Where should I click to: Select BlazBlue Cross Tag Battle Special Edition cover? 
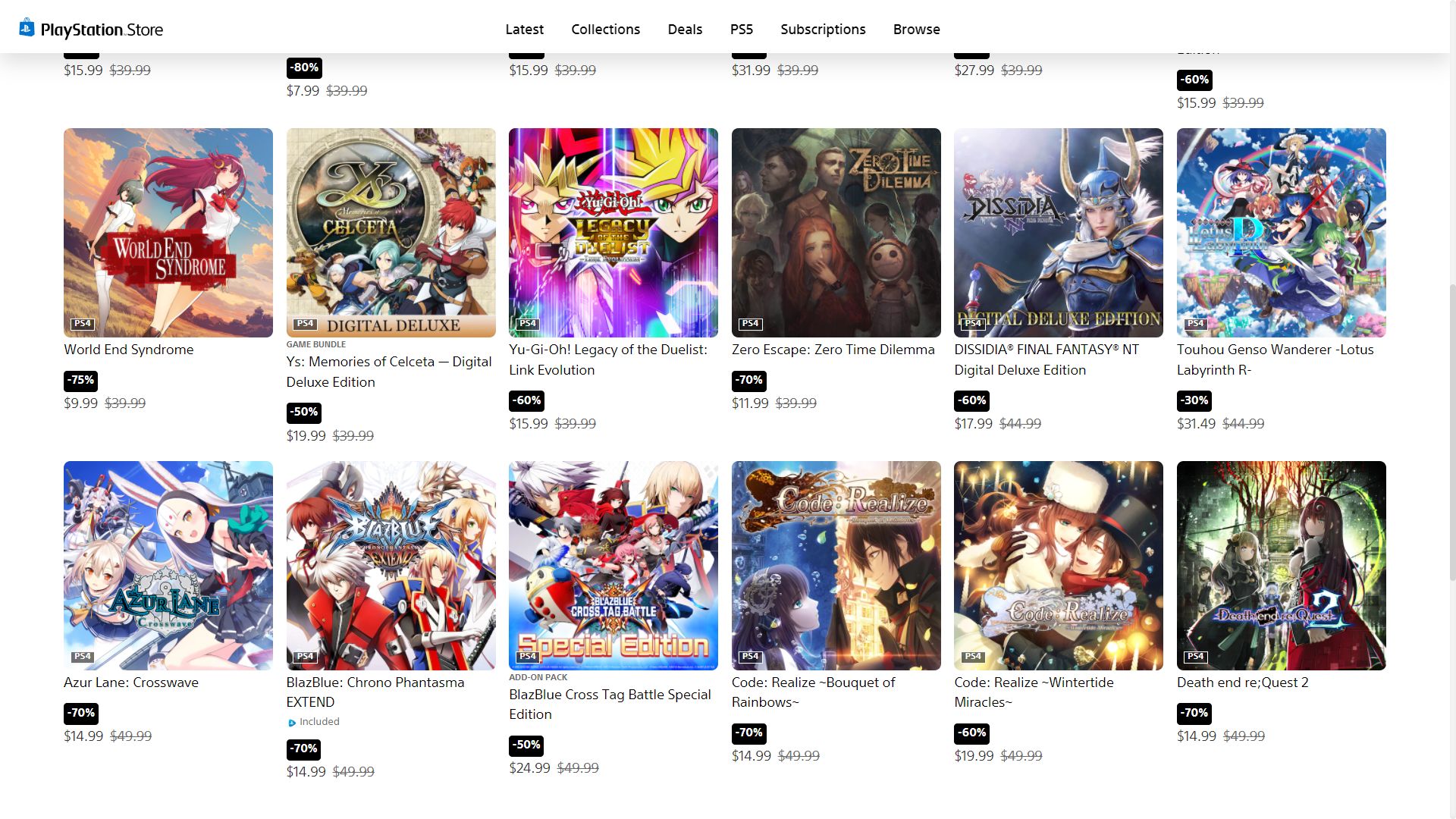(613, 566)
